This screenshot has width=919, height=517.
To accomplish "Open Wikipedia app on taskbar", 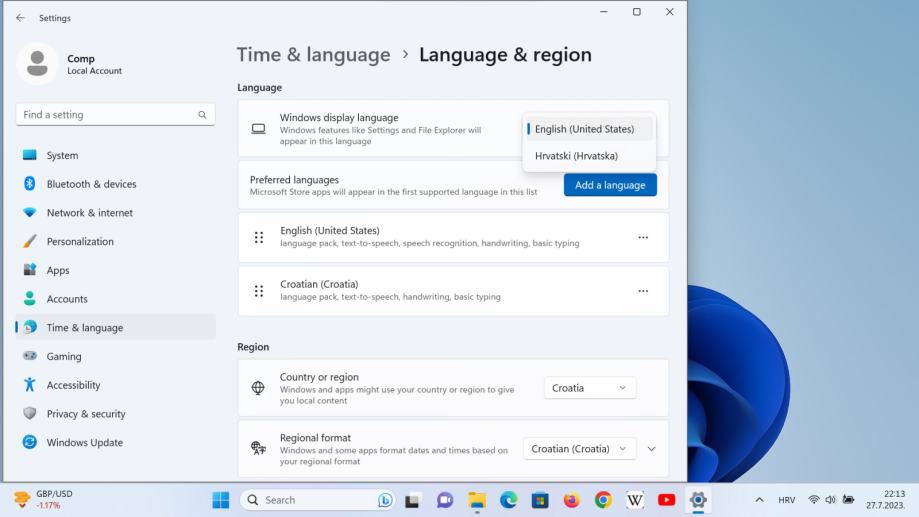I will pyautogui.click(x=635, y=500).
